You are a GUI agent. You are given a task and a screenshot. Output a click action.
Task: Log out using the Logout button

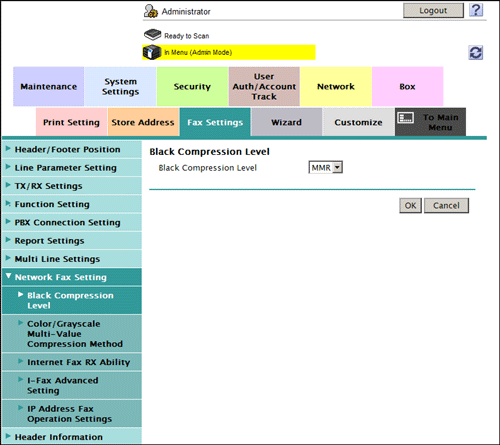433,11
